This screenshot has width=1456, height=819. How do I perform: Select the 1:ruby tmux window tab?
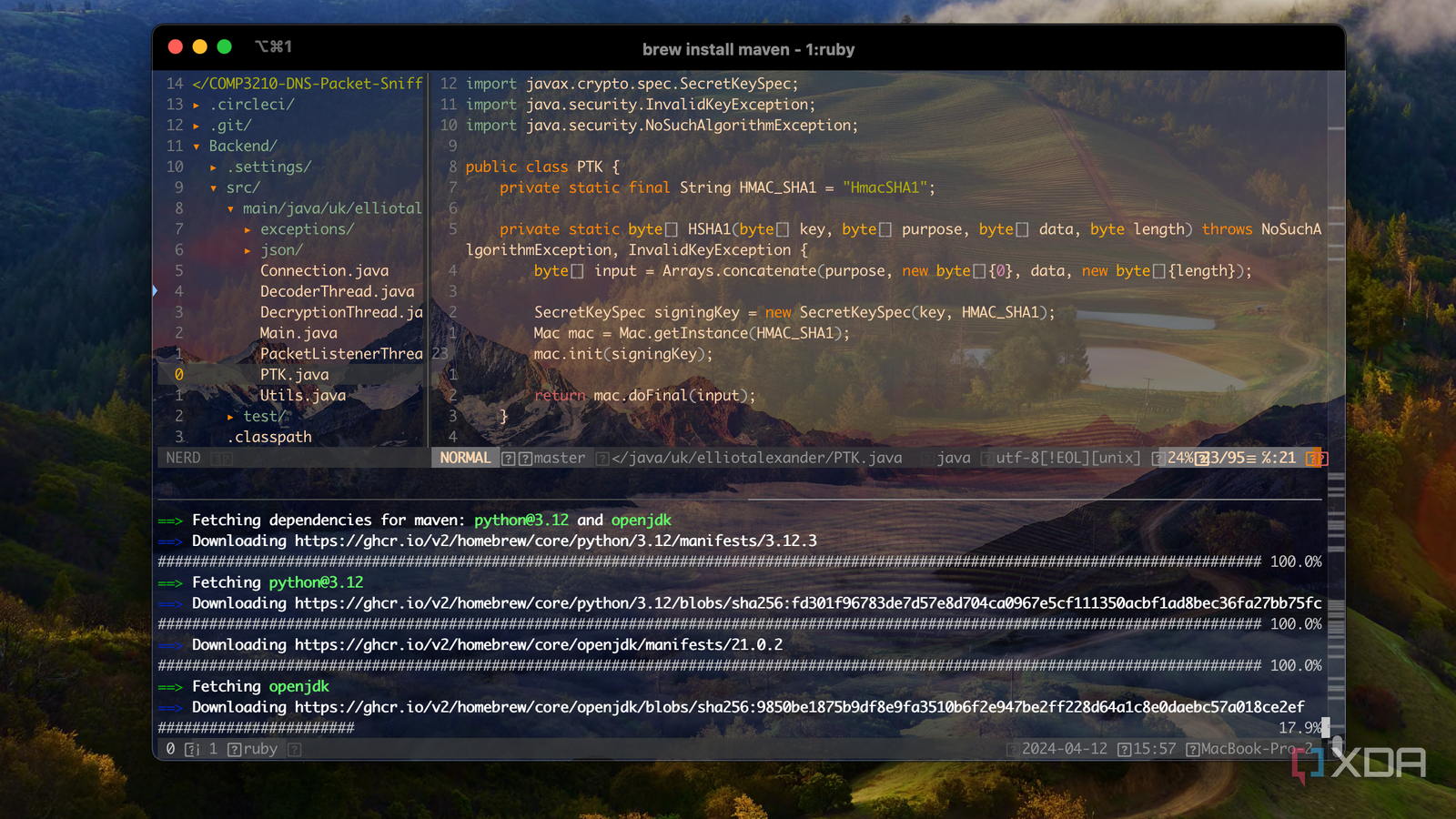tap(258, 749)
